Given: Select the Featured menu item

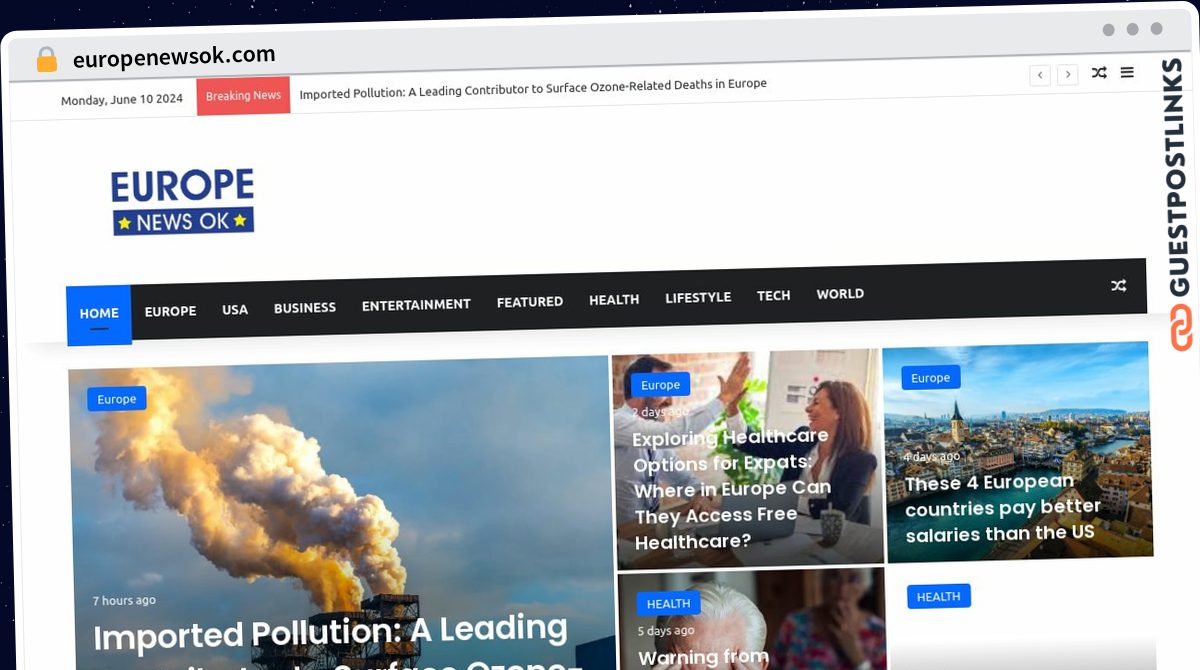Looking at the screenshot, I should click(530, 301).
